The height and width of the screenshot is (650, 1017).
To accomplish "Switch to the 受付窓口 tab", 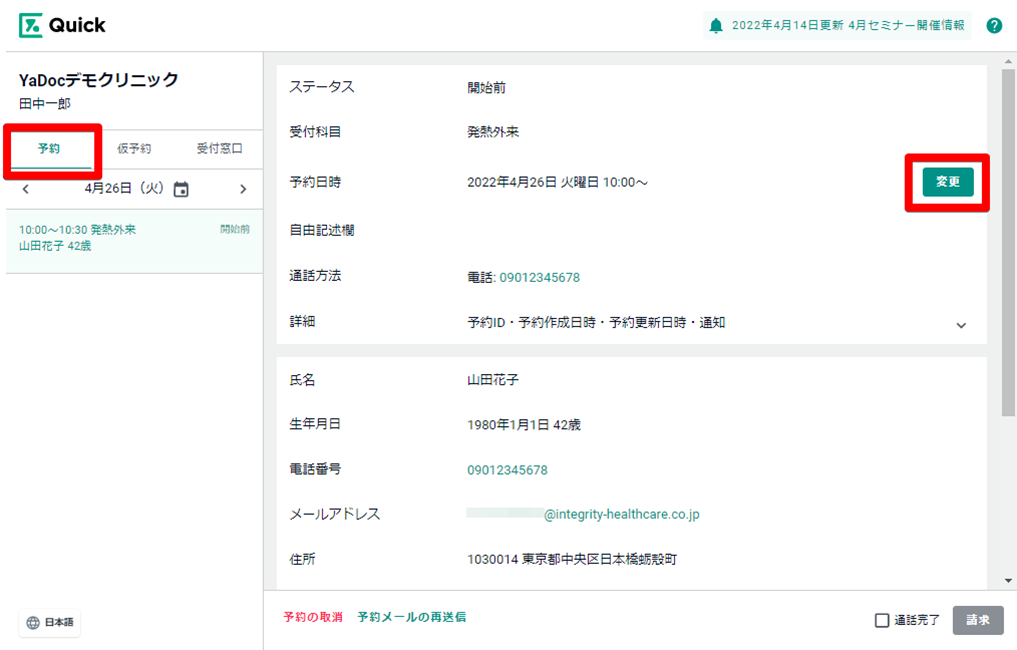I will 219,149.
